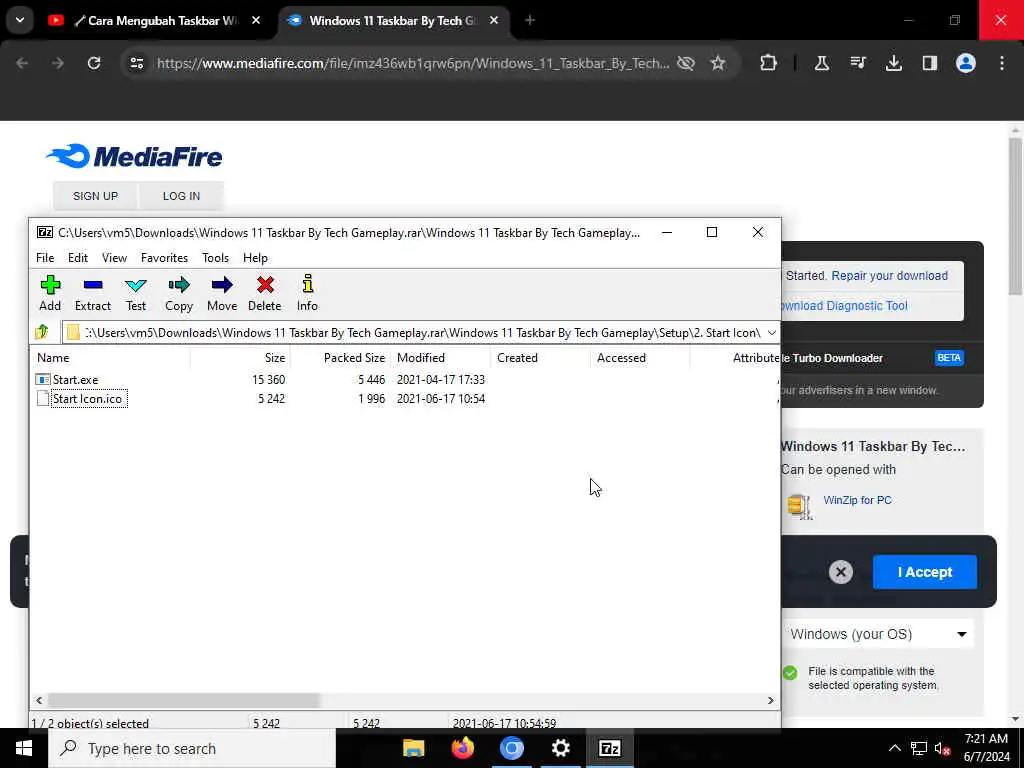The image size is (1024, 768).
Task: Expand the Windows (your OS) dropdown
Action: (879, 634)
